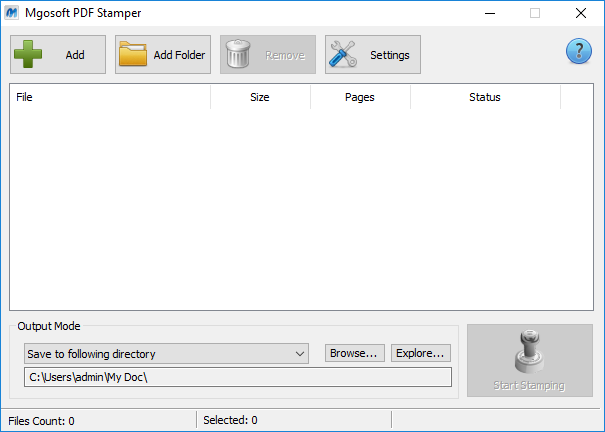The image size is (605, 432).
Task: Sort list by Size column header
Action: [260, 97]
